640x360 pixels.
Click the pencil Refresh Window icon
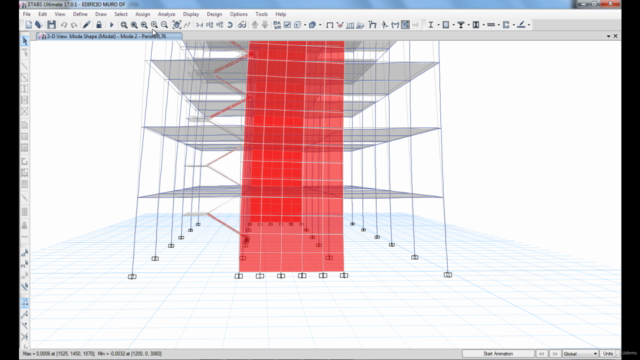[87, 25]
